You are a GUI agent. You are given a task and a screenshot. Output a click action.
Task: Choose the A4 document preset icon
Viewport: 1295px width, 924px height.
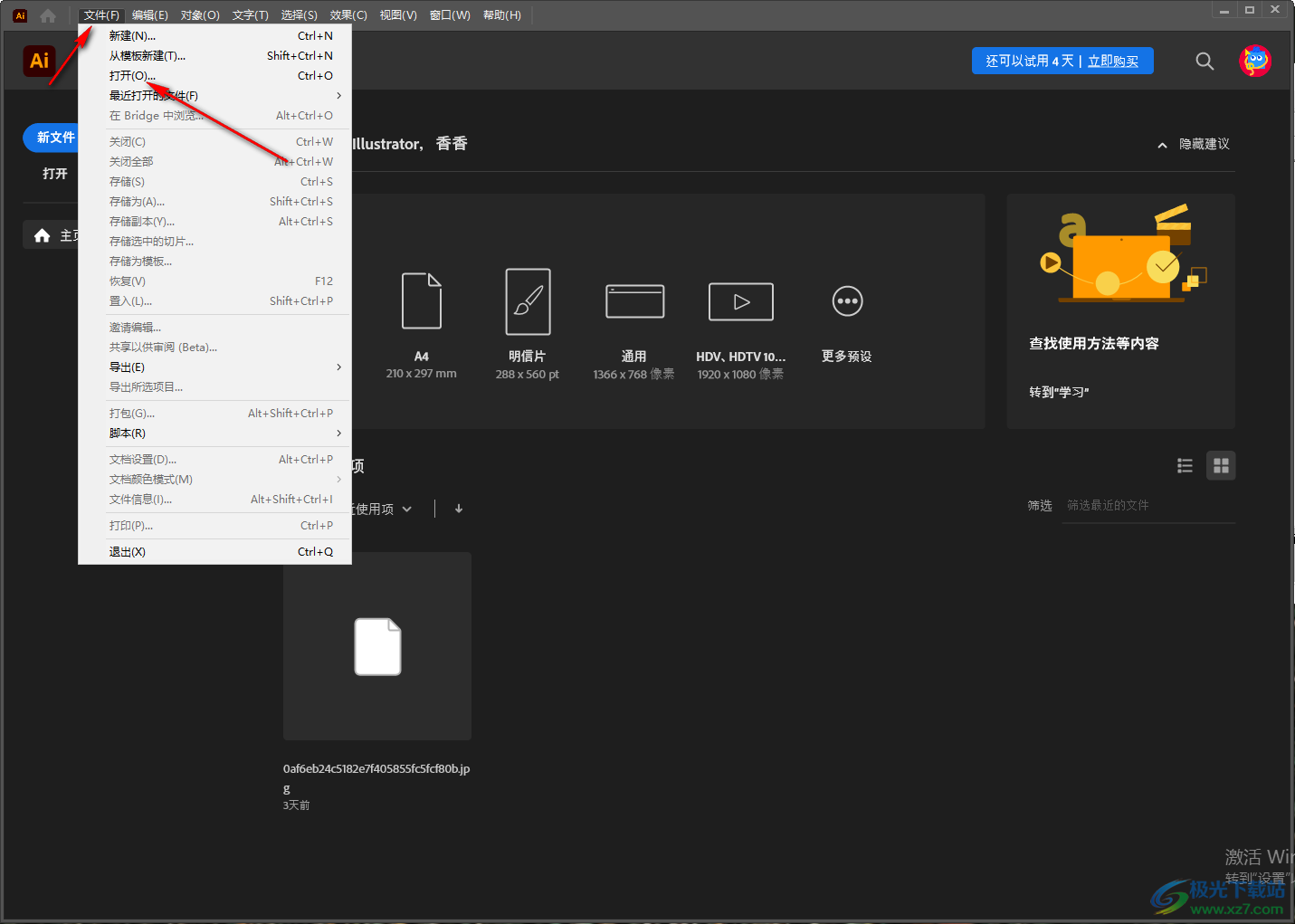click(422, 300)
